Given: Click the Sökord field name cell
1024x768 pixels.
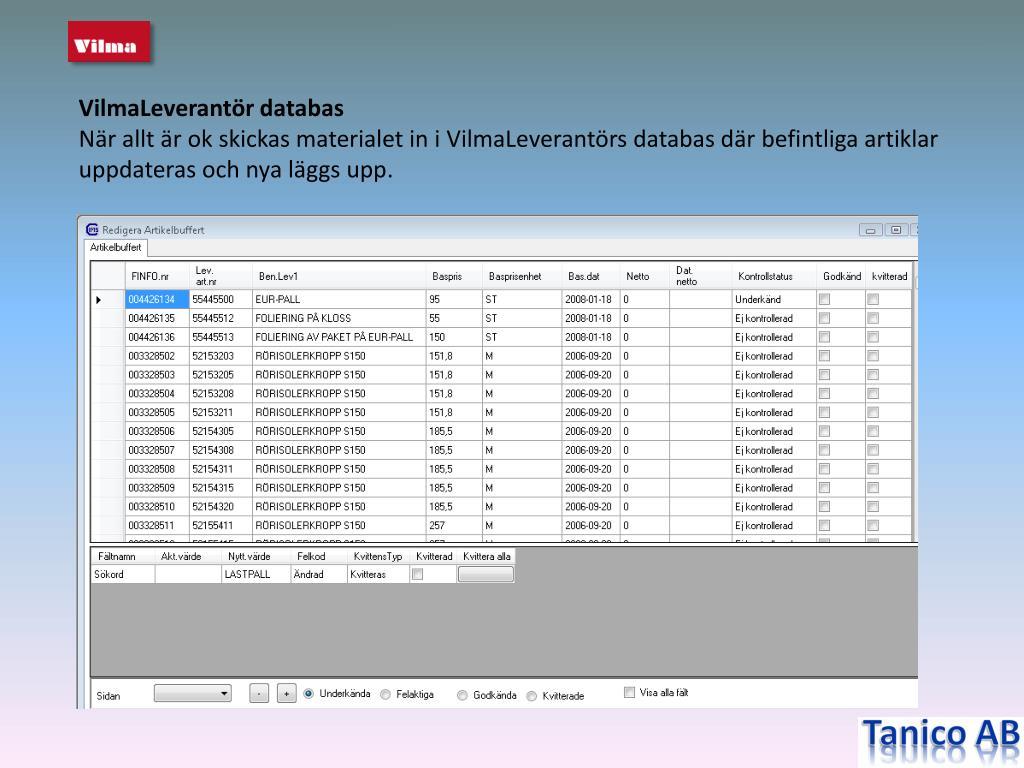Looking at the screenshot, I should [x=123, y=574].
